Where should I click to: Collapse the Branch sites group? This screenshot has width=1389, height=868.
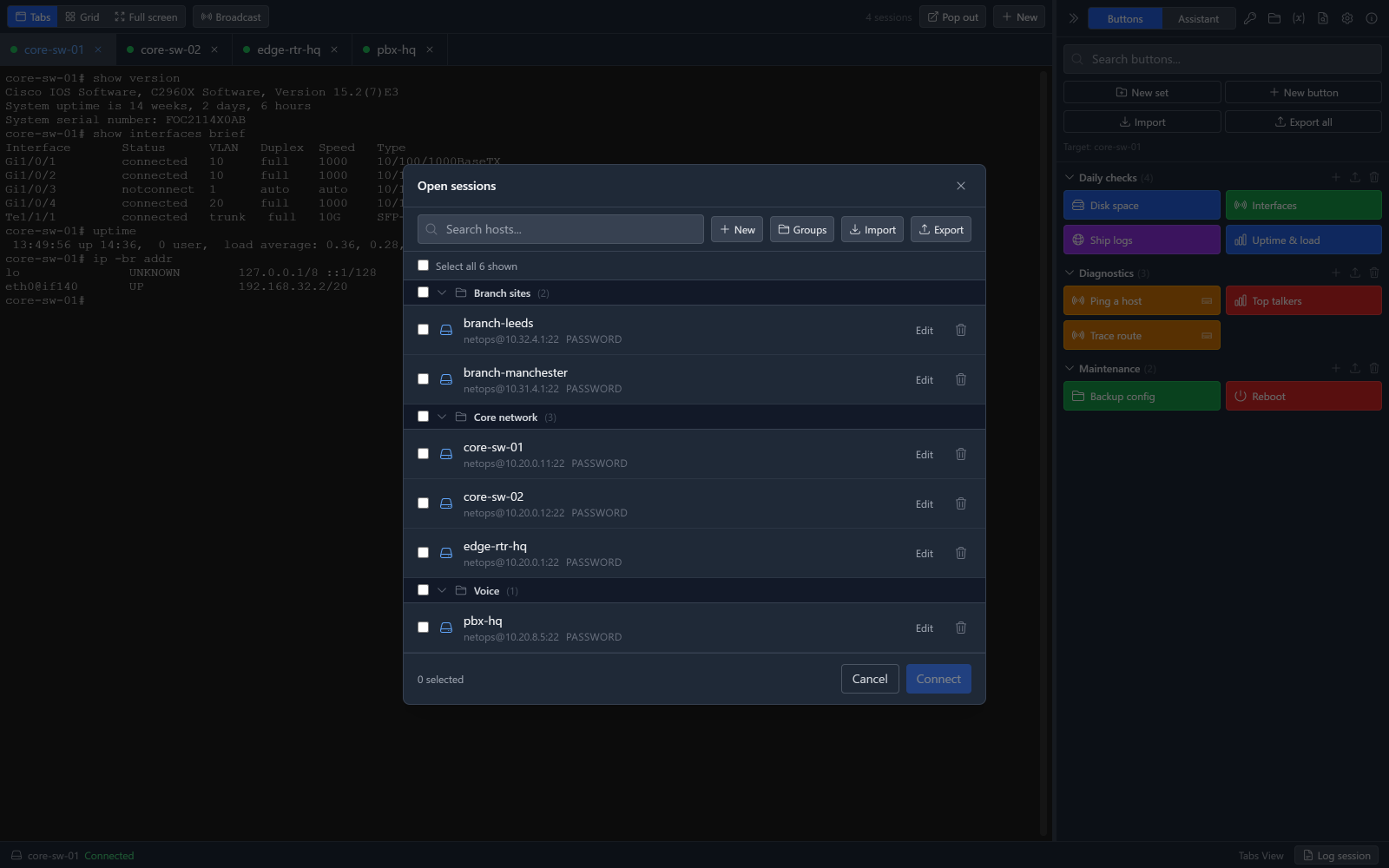tap(442, 293)
